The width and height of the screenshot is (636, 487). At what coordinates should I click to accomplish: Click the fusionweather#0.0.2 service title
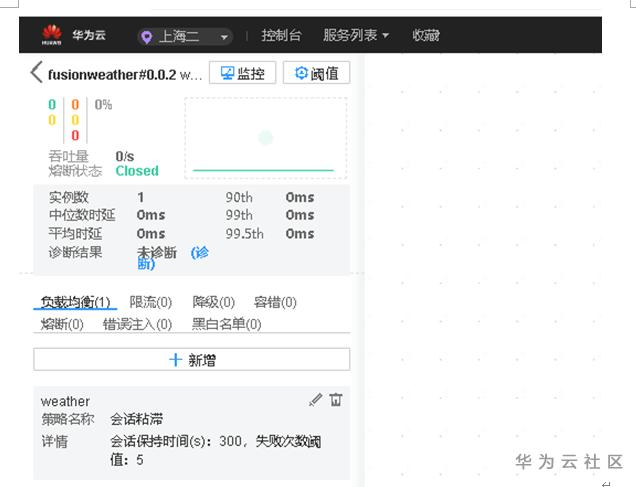[x=112, y=75]
